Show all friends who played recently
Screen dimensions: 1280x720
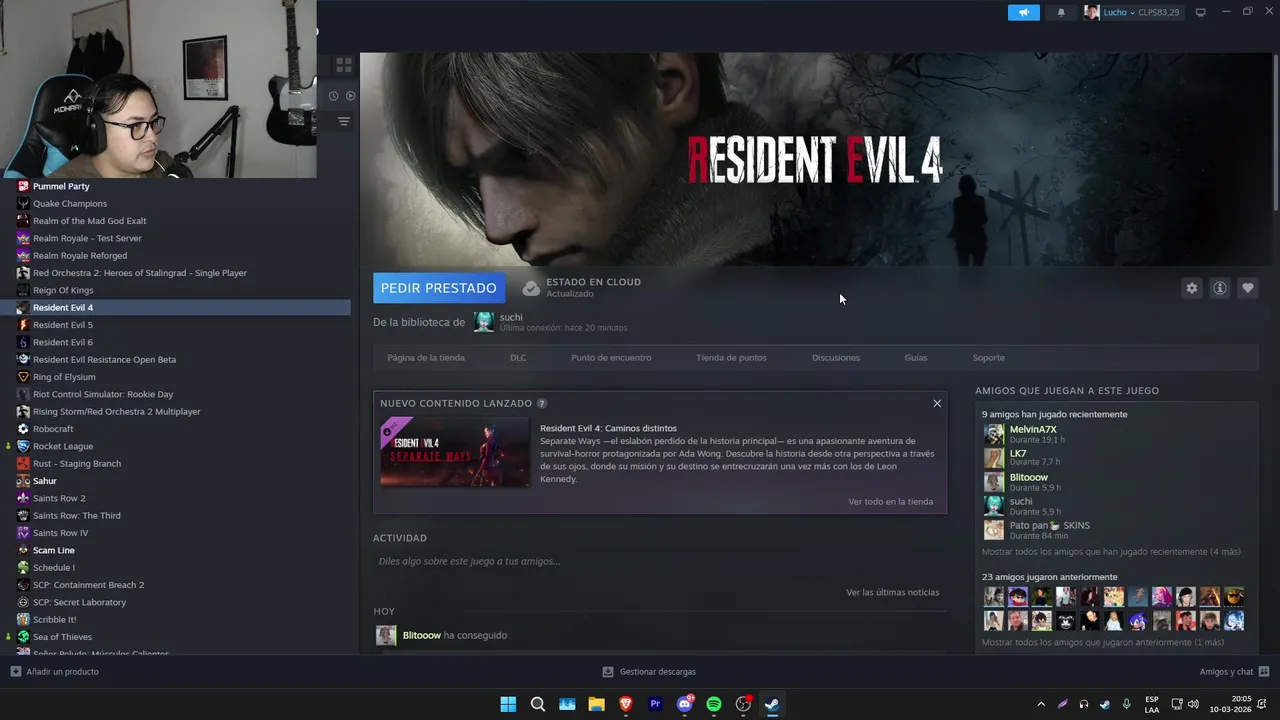1111,552
